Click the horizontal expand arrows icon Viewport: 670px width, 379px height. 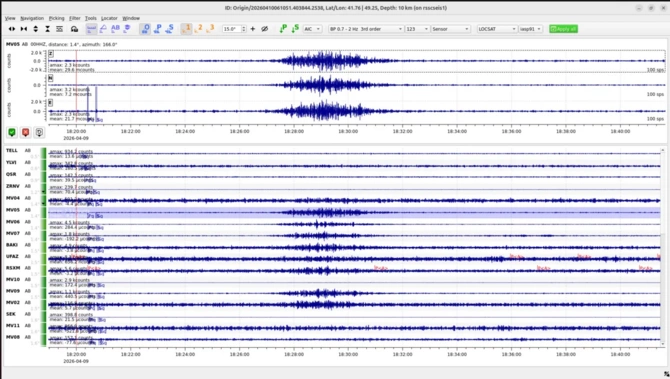[12, 29]
